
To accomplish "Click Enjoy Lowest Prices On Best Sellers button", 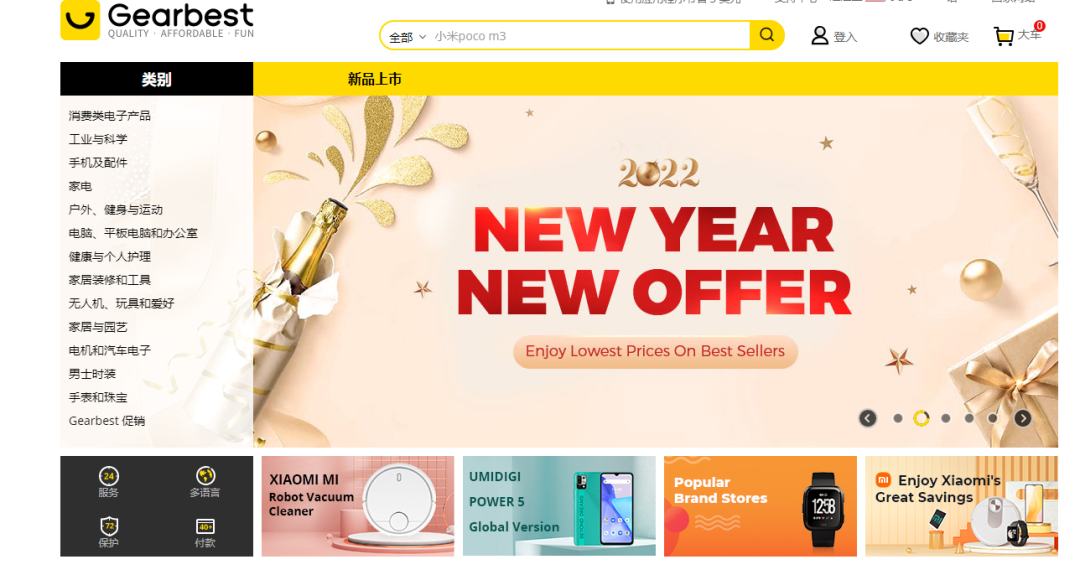I will pos(655,351).
